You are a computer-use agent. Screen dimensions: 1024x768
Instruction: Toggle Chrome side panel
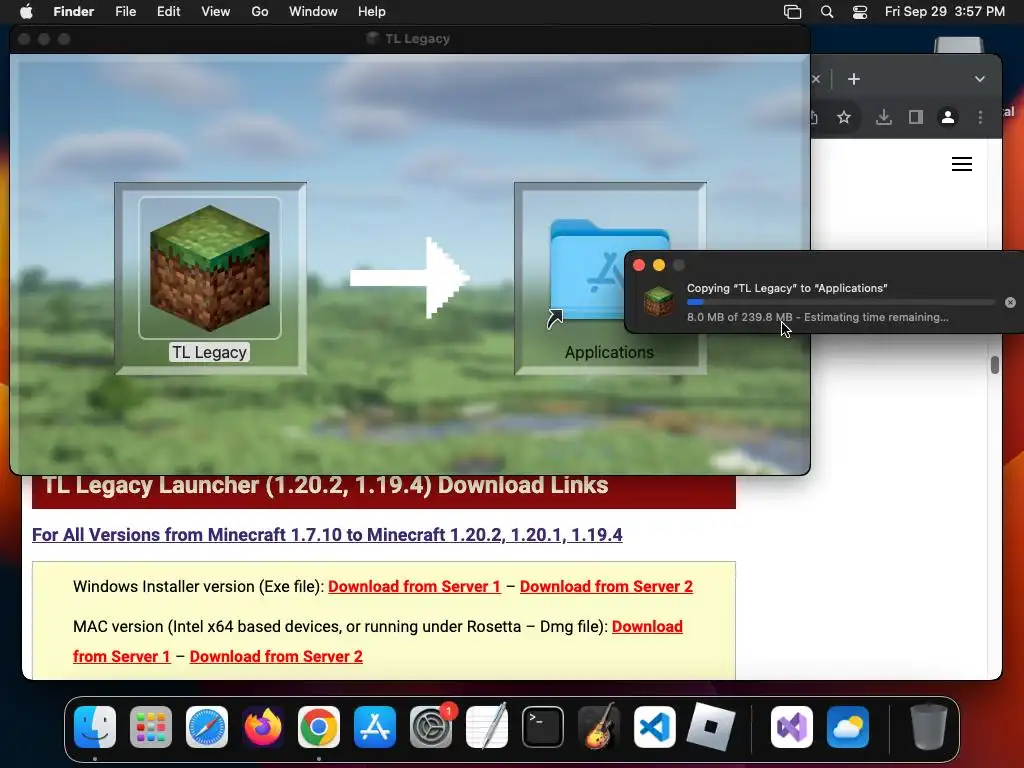[916, 117]
